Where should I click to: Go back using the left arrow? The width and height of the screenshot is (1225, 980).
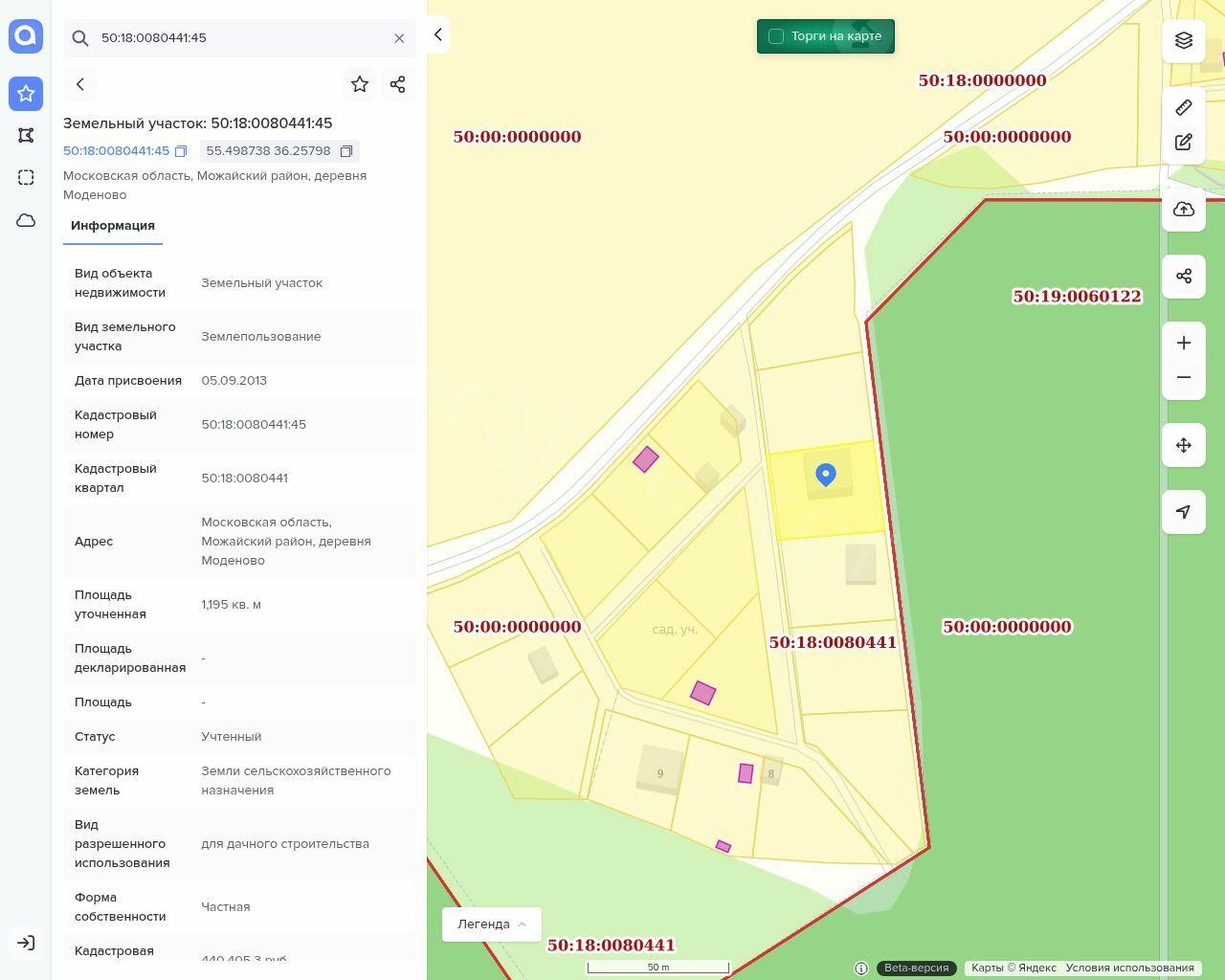tap(80, 84)
